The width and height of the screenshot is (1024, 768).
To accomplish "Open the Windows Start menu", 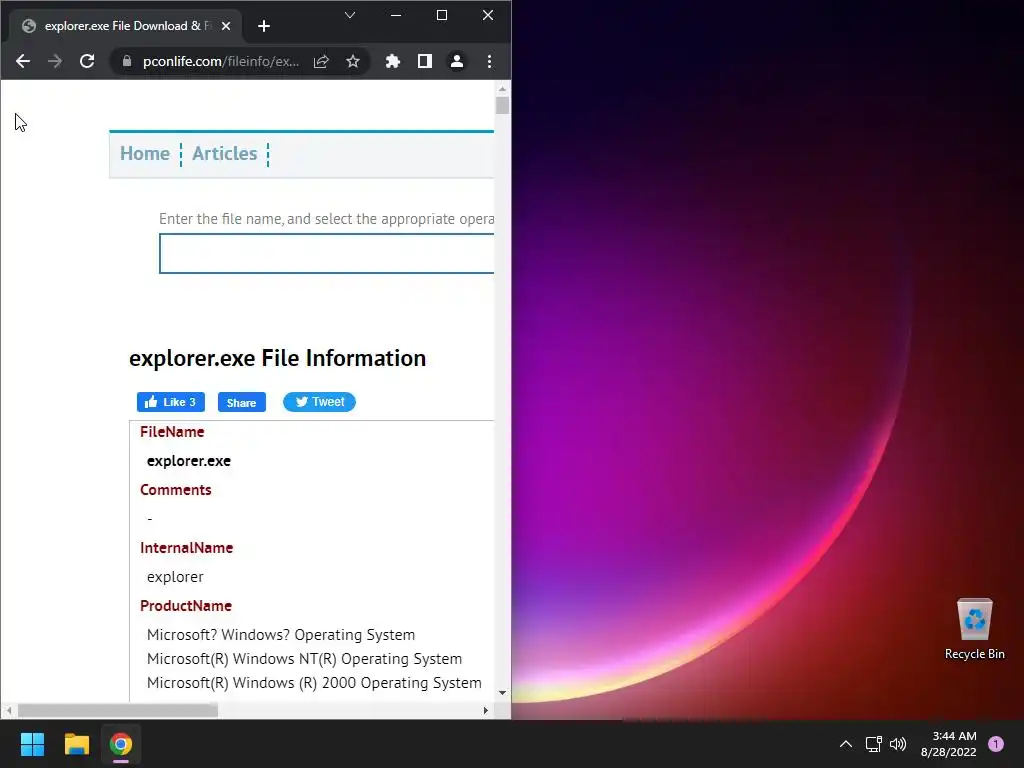I will 32,744.
